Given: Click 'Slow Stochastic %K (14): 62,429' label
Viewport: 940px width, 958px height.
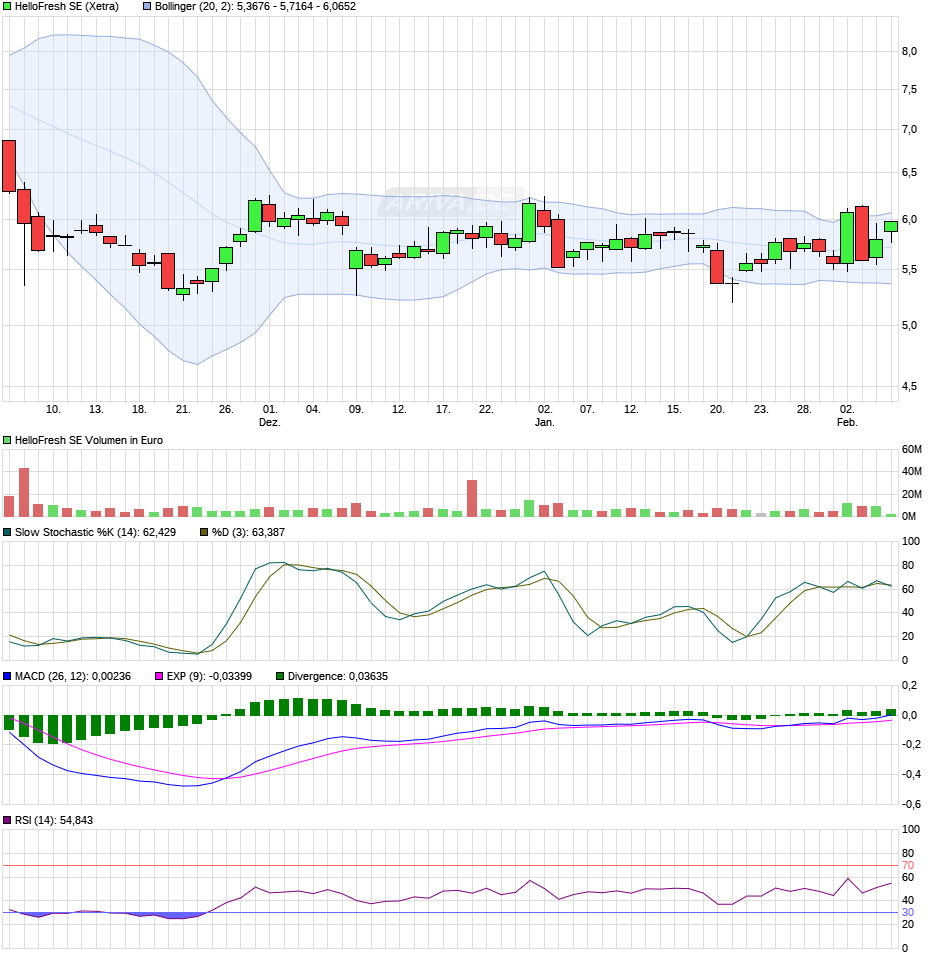Looking at the screenshot, I should [x=95, y=532].
